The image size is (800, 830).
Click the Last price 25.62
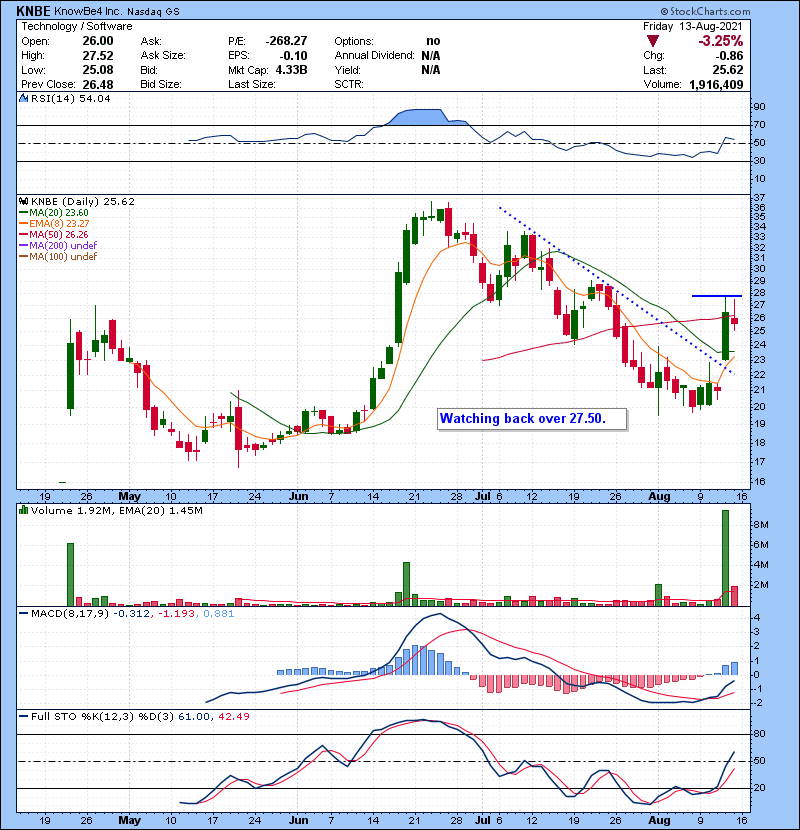click(728, 70)
